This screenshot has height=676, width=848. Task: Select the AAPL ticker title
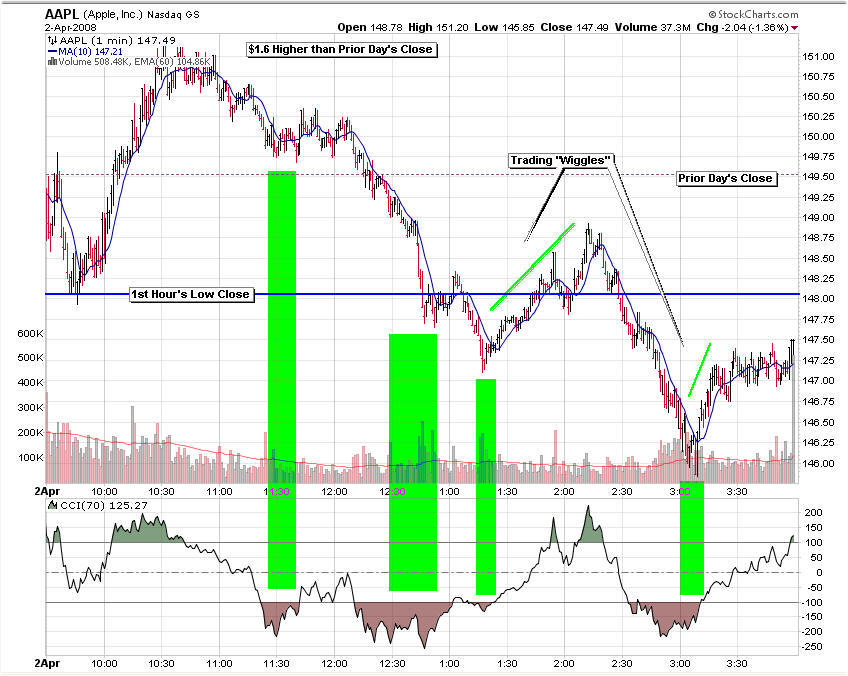62,15
